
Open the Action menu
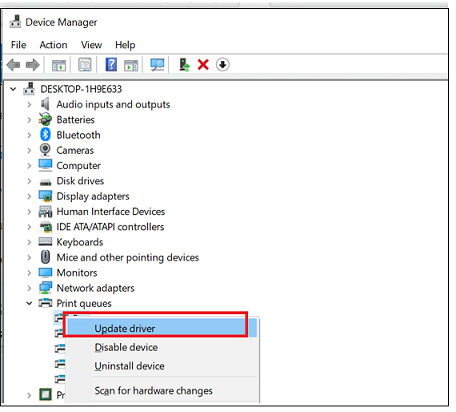coord(53,45)
